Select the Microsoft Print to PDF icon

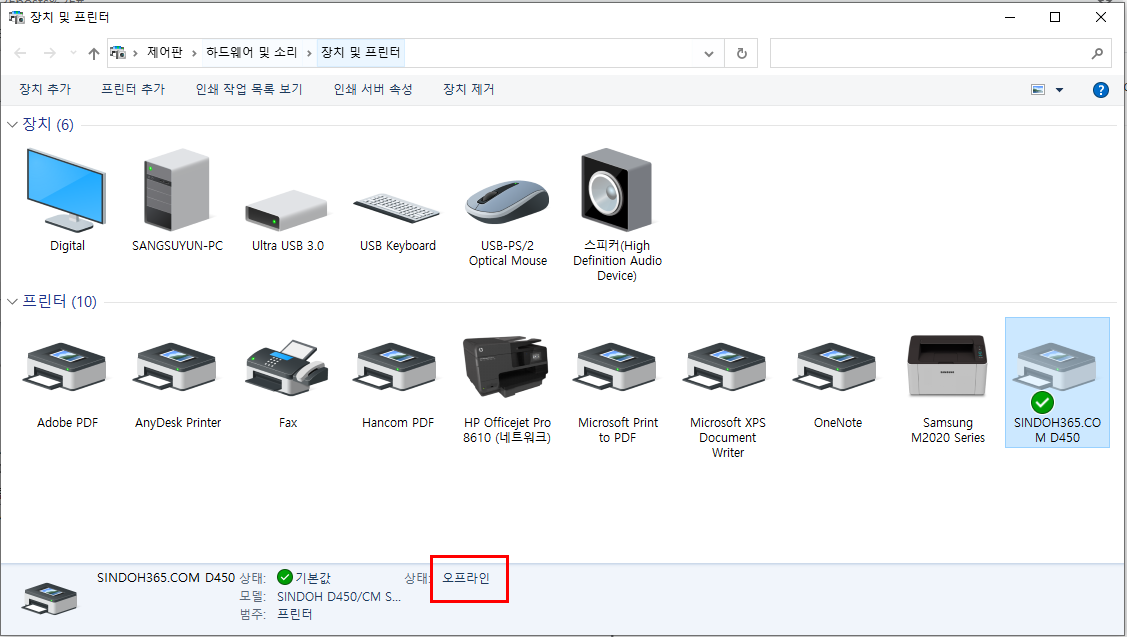617,367
